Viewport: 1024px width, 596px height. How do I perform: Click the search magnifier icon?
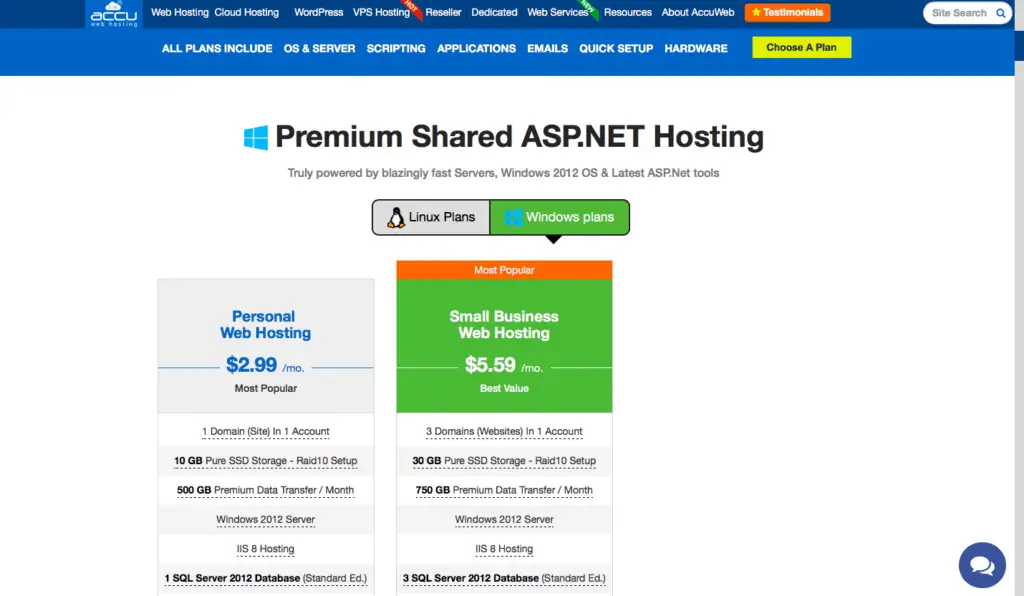click(1000, 13)
